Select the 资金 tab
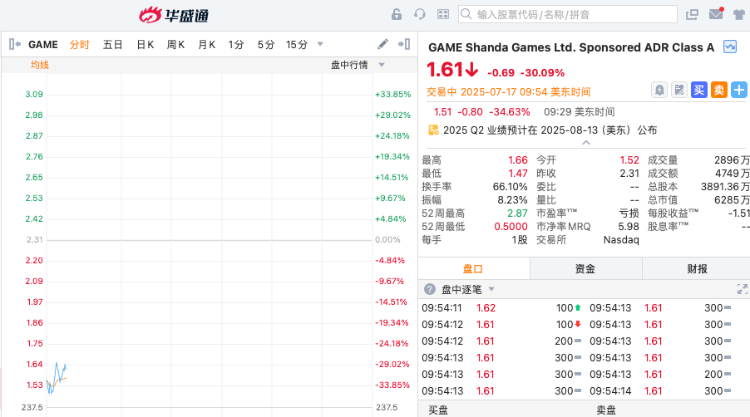 coord(585,269)
